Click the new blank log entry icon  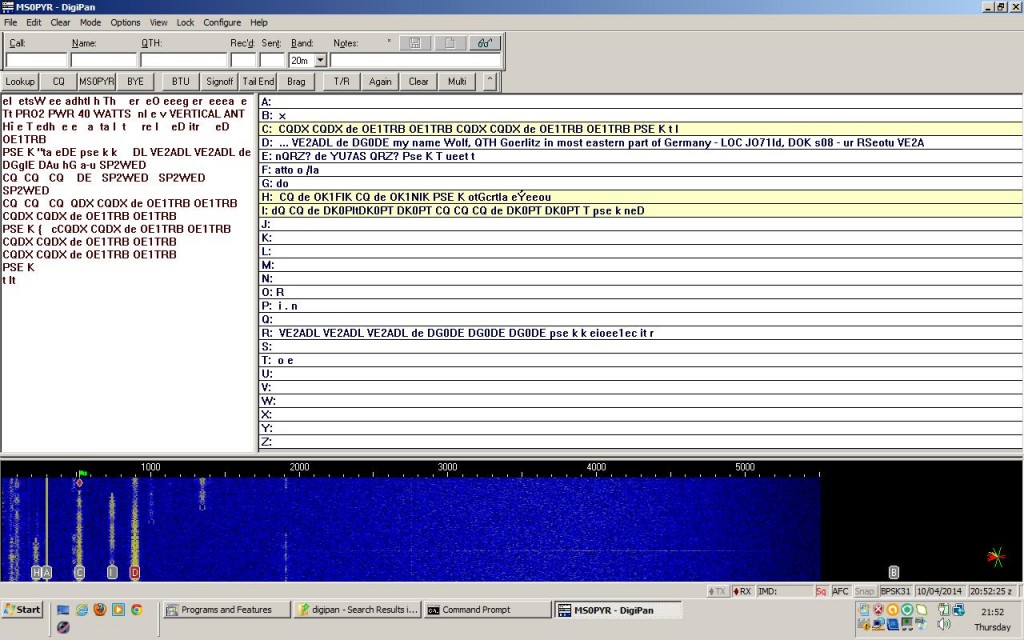click(450, 43)
